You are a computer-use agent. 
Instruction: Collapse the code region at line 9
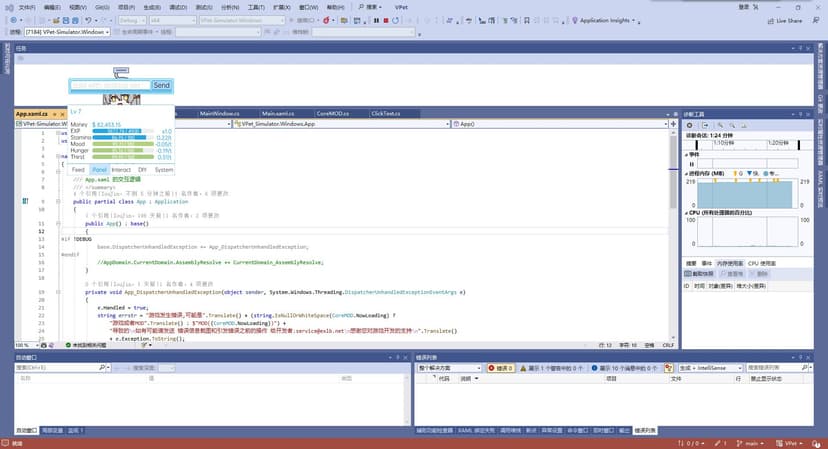(x=58, y=201)
